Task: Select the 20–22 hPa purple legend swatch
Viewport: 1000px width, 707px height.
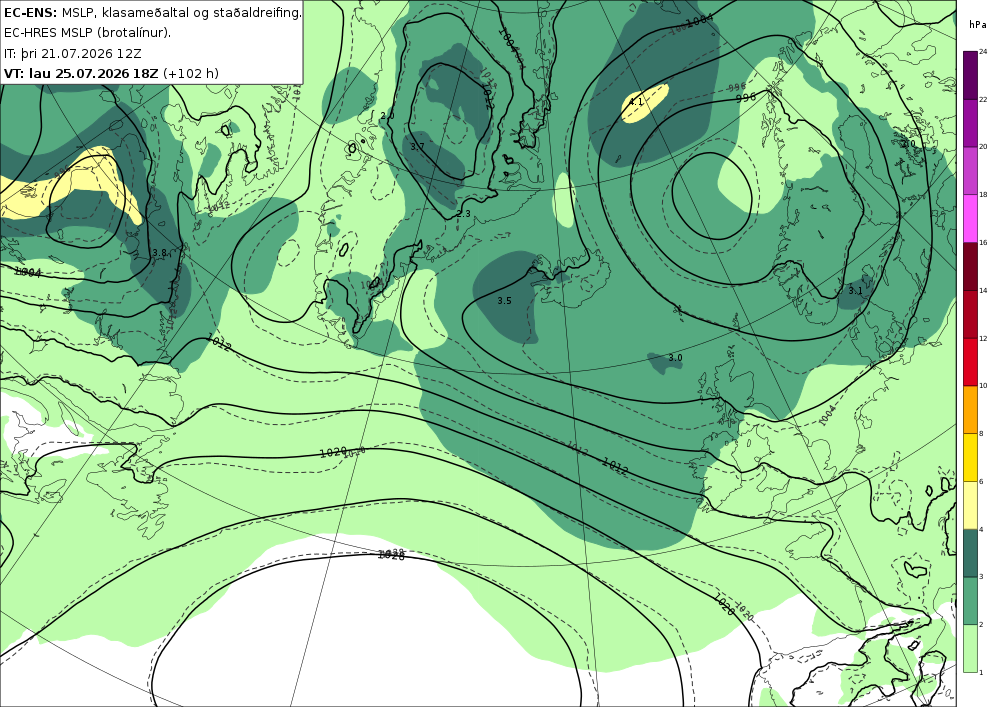Action: [x=970, y=123]
